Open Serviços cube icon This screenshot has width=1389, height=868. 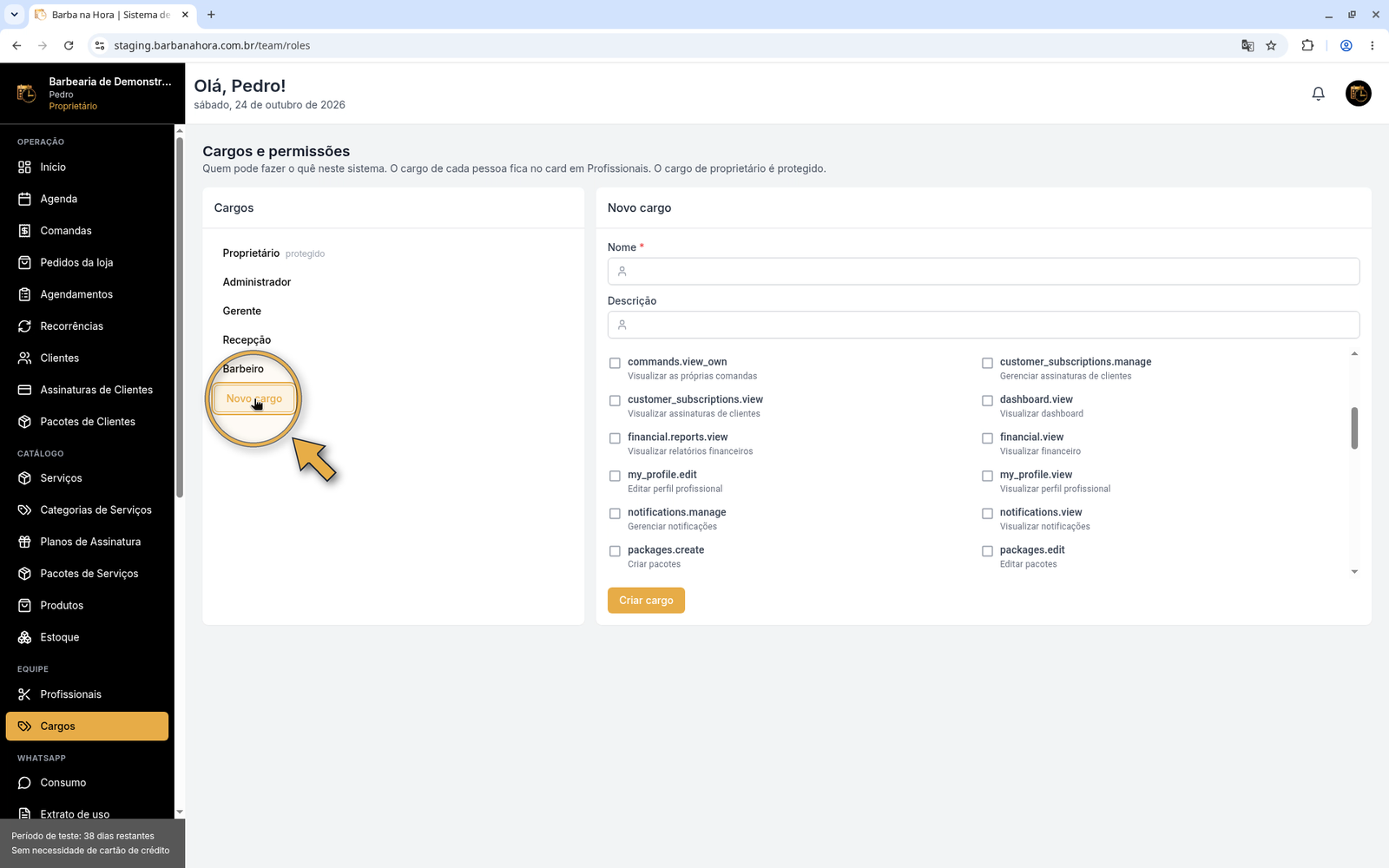[24, 478]
